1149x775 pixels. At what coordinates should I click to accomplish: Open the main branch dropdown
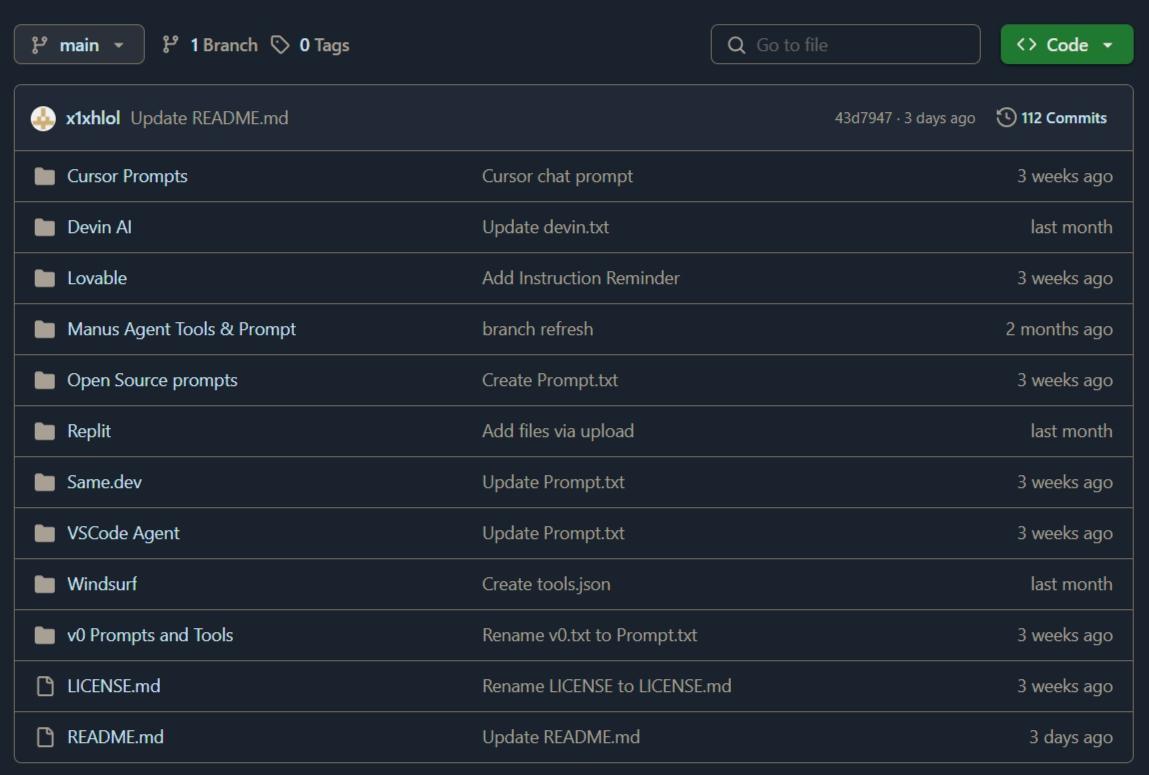pyautogui.click(x=79, y=45)
